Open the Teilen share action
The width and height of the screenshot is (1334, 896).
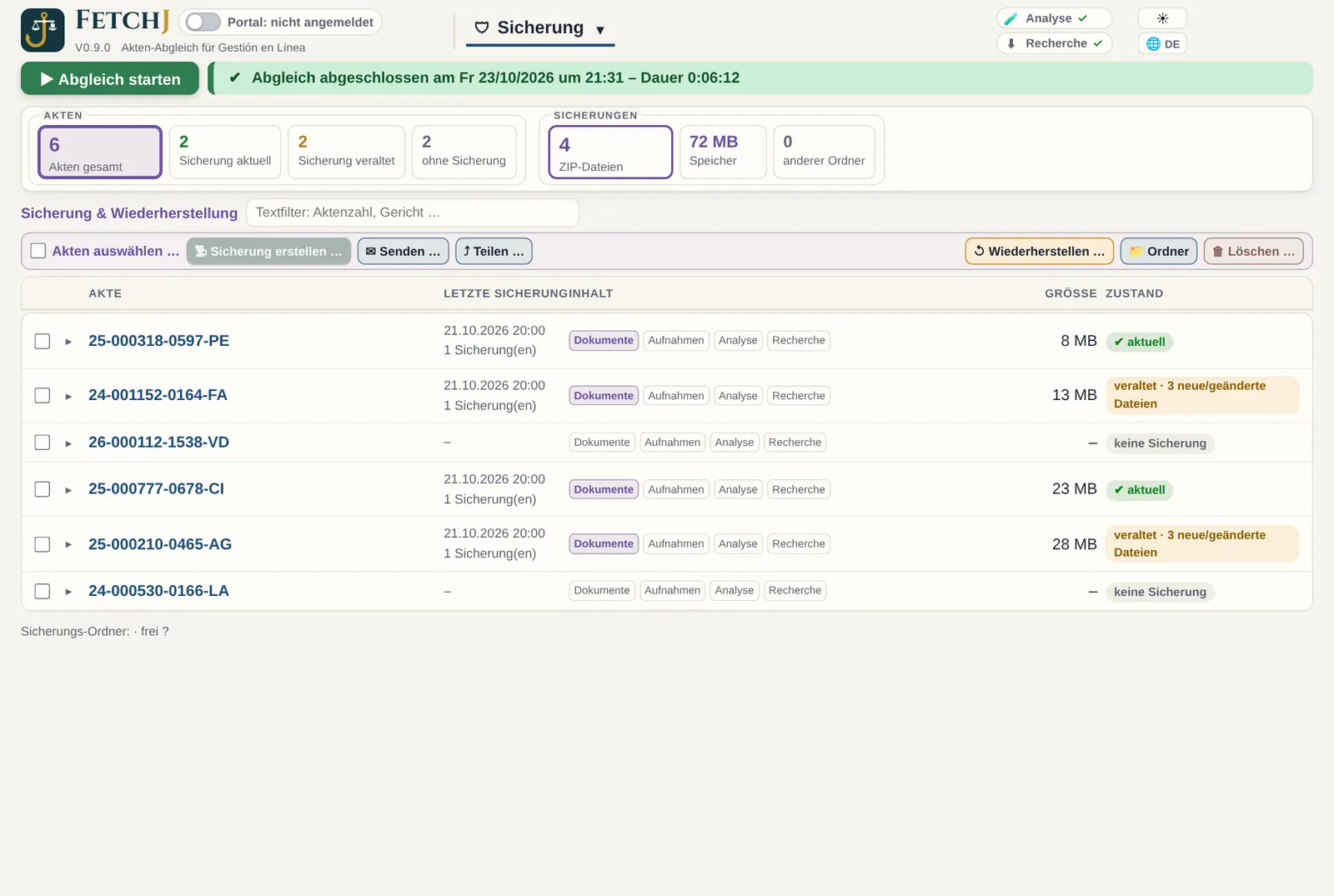[494, 251]
